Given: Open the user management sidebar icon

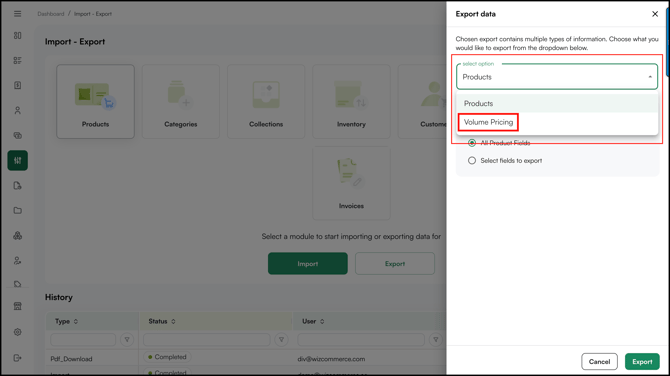Looking at the screenshot, I should pos(18,261).
